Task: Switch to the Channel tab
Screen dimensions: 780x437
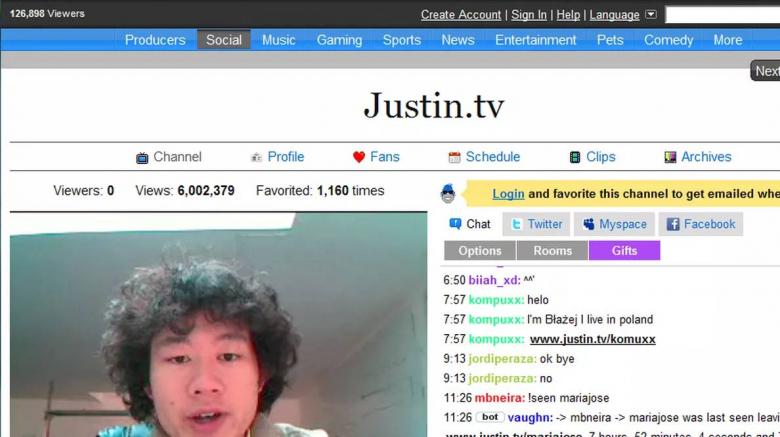Action: coord(169,157)
